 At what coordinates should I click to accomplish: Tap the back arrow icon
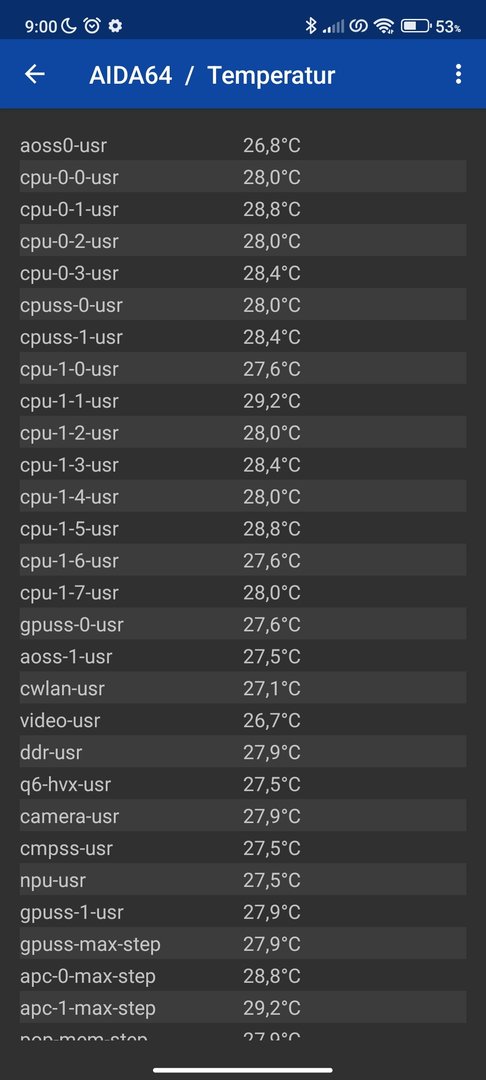tap(34, 74)
